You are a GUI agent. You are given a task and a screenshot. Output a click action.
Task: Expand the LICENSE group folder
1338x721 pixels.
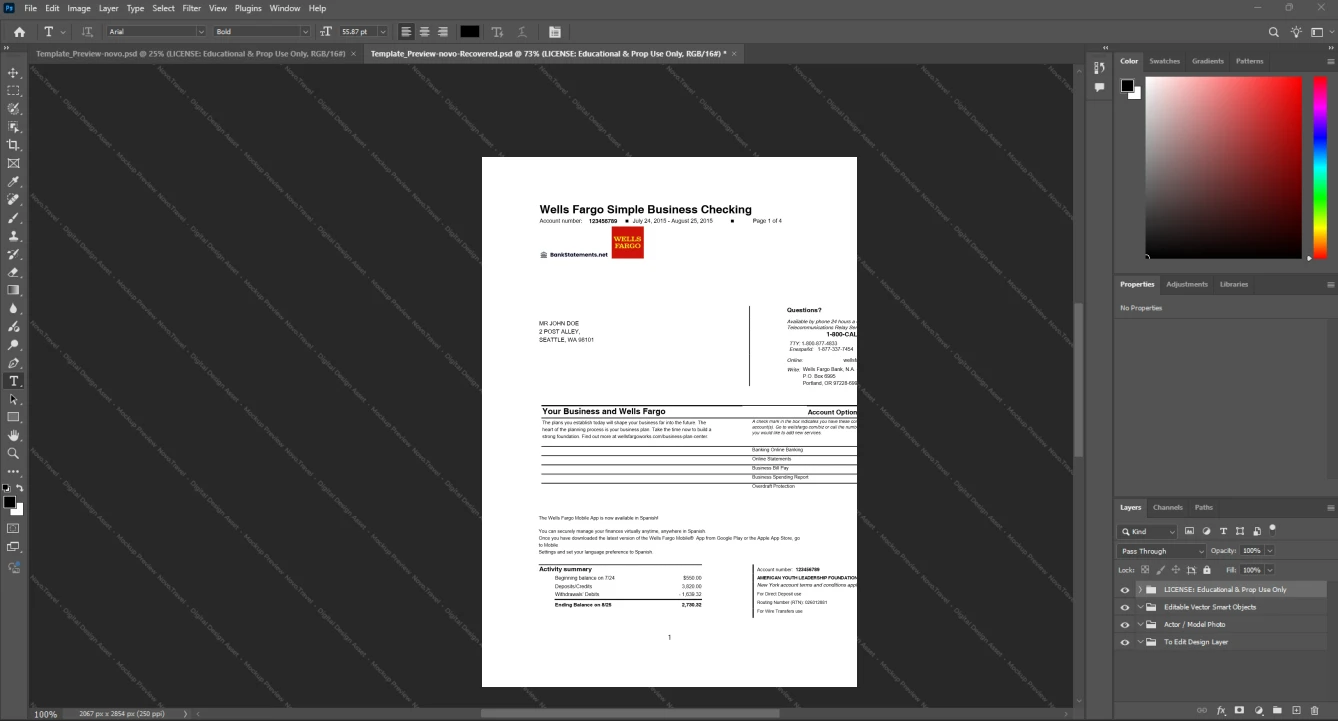(x=1140, y=590)
